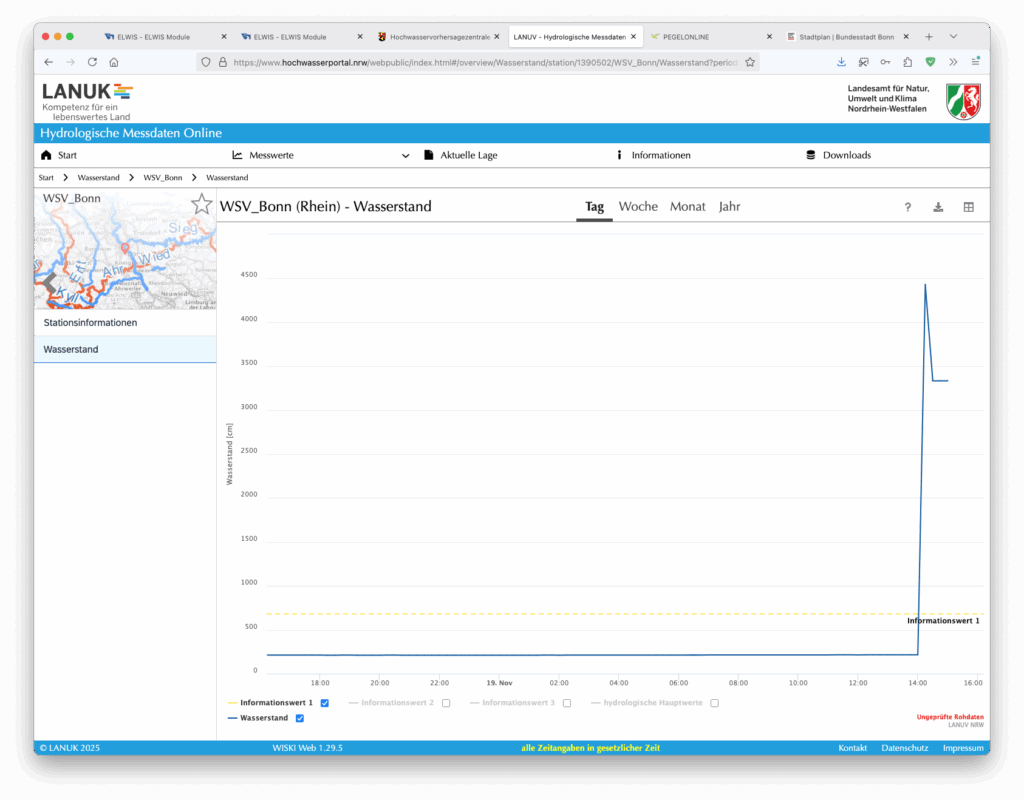Image resolution: width=1024 pixels, height=800 pixels.
Task: Switch to table view of measurements
Action: click(x=968, y=207)
